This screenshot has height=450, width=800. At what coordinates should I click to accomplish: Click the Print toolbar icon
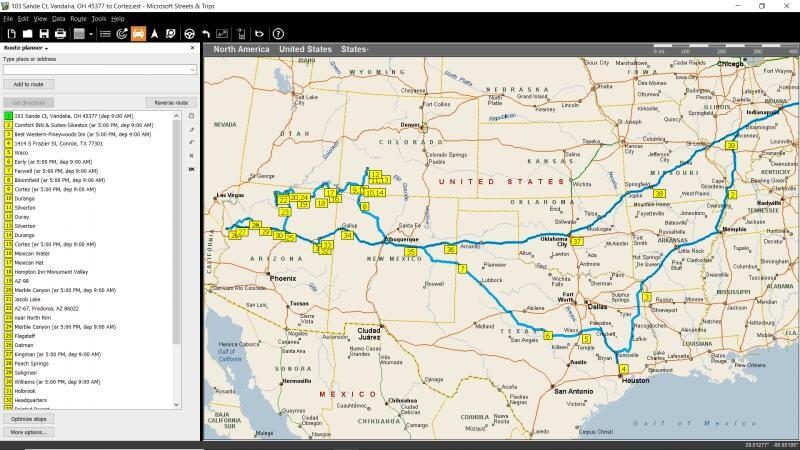(x=60, y=34)
